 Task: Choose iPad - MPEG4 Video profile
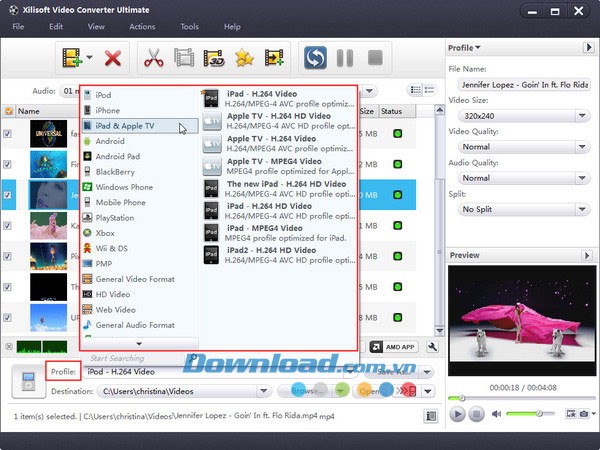[x=279, y=233]
